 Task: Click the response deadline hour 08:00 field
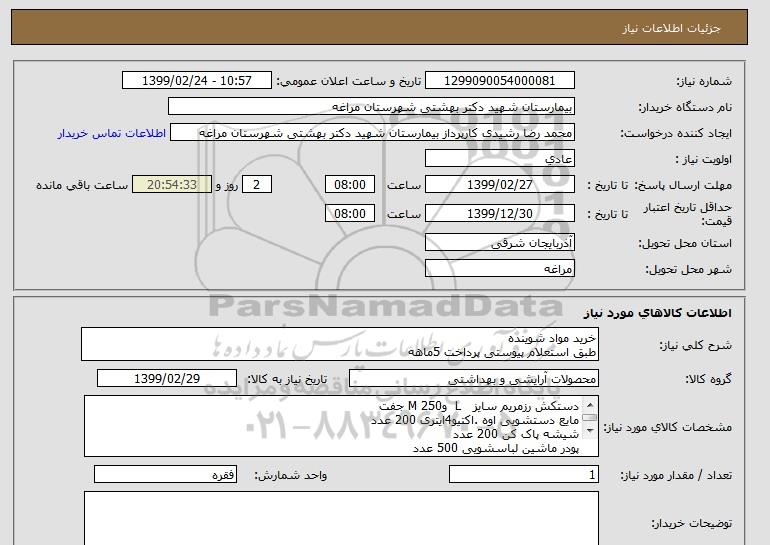pos(351,185)
